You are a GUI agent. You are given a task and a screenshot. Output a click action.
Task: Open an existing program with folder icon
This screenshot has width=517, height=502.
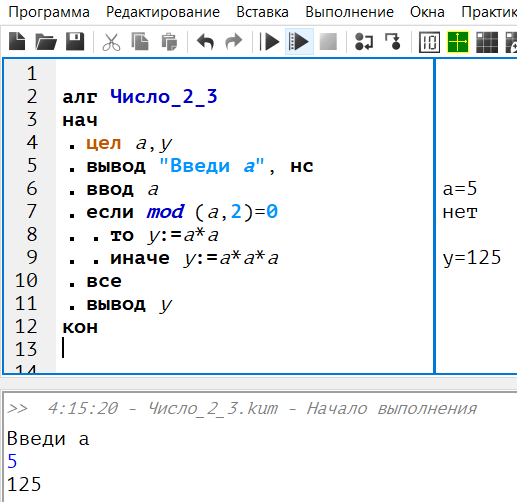pyautogui.click(x=46, y=42)
